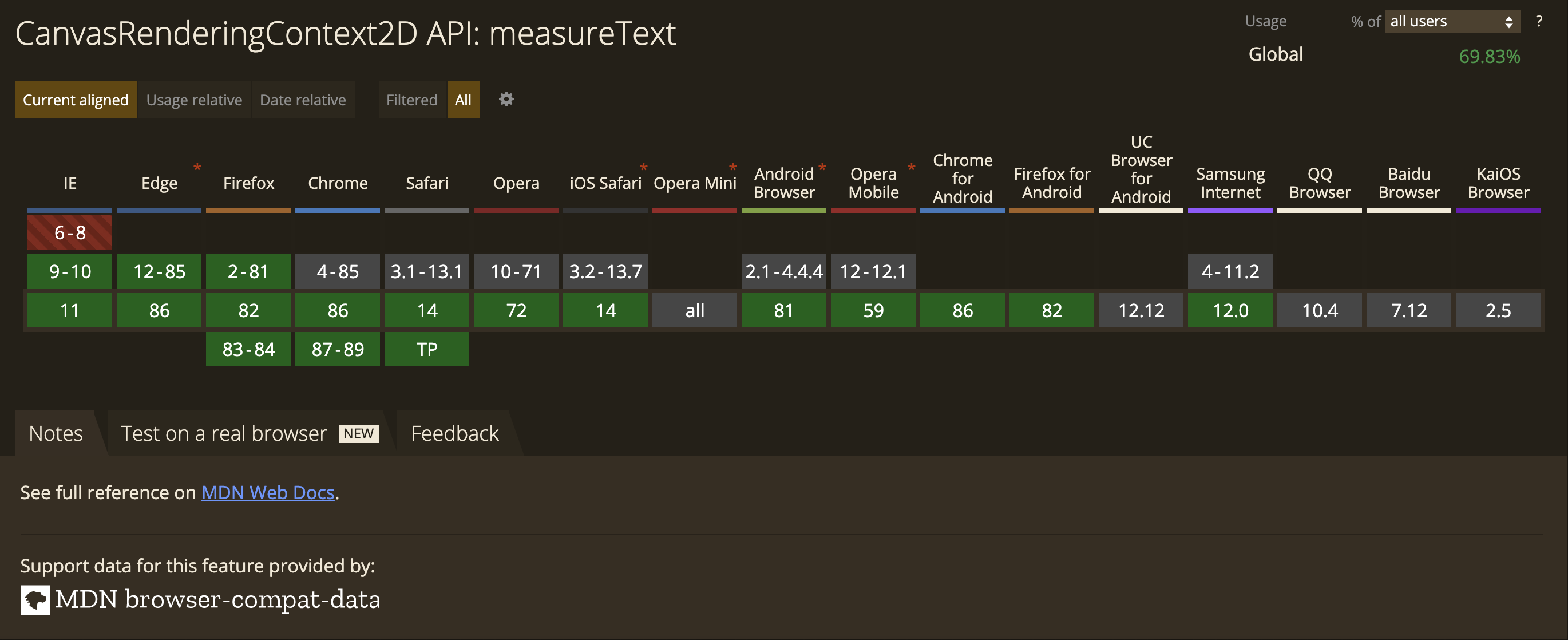Expand the Chrome 4-85 versions cell
Viewport: 1568px width, 640px height.
pos(337,271)
